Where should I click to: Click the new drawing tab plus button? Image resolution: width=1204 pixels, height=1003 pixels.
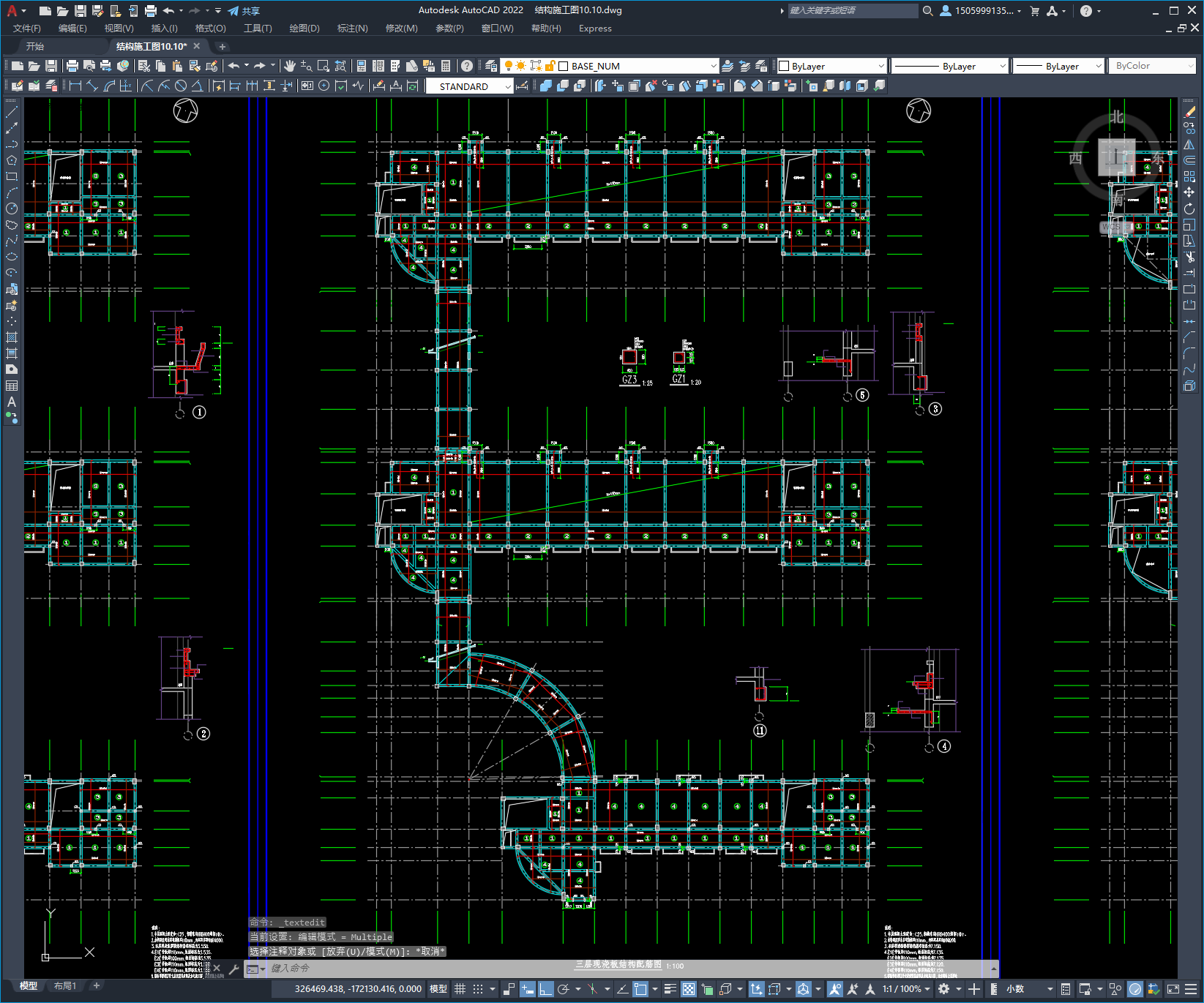pyautogui.click(x=223, y=46)
